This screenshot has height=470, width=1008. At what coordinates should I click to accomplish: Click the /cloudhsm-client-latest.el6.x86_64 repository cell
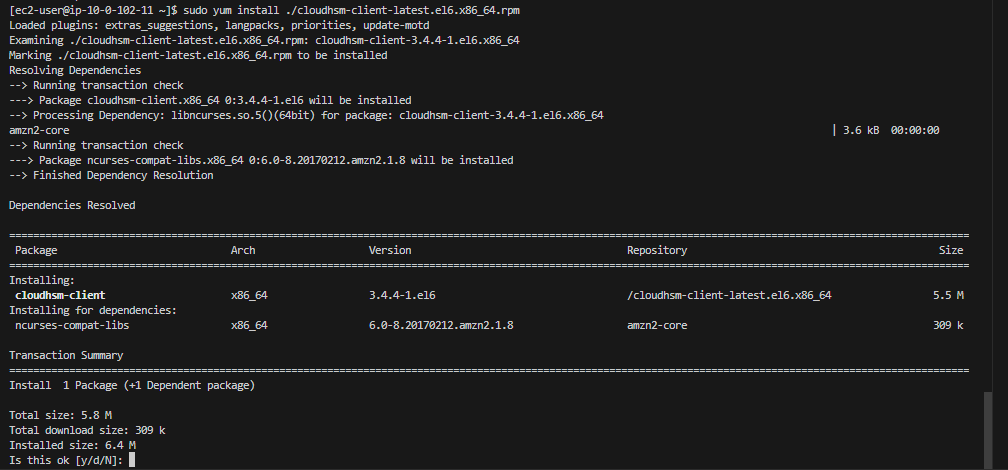pyautogui.click(x=729, y=296)
